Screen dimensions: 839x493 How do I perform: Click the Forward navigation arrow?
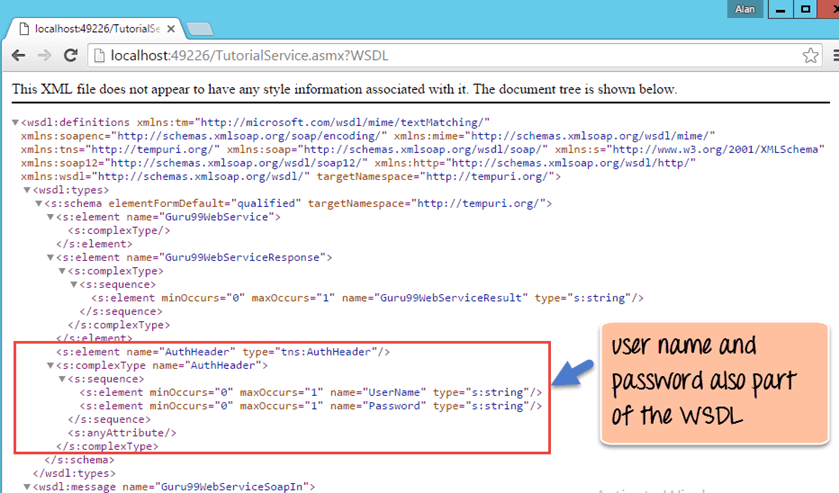[44, 57]
